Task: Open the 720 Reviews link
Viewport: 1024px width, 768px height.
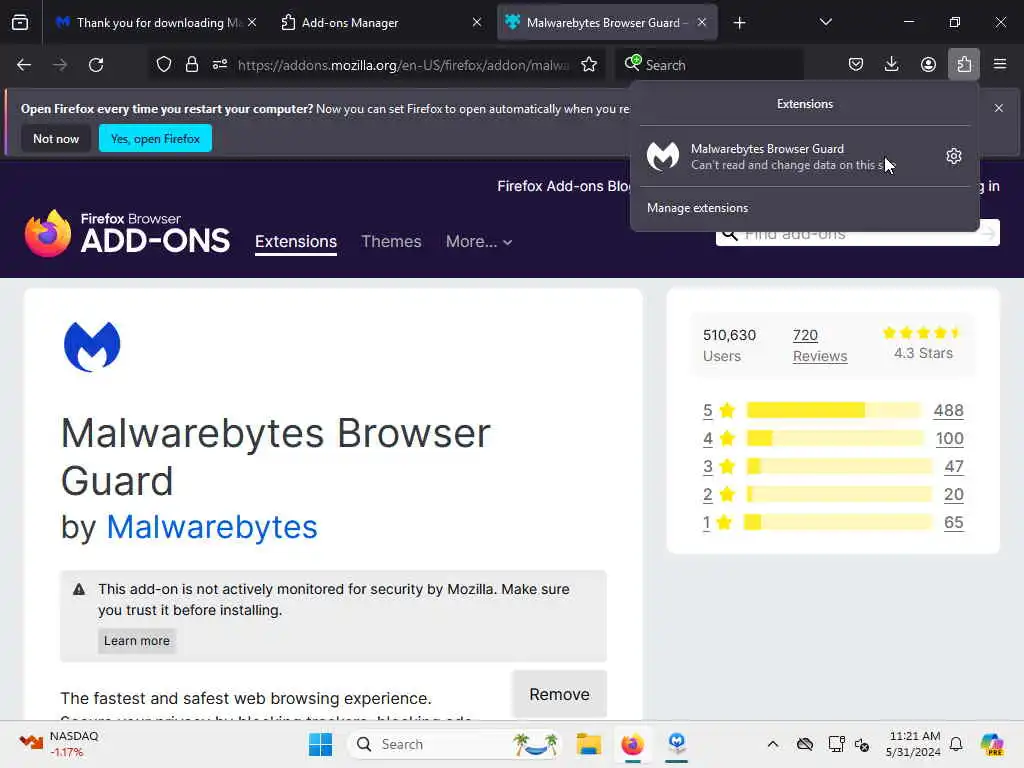Action: pos(820,345)
